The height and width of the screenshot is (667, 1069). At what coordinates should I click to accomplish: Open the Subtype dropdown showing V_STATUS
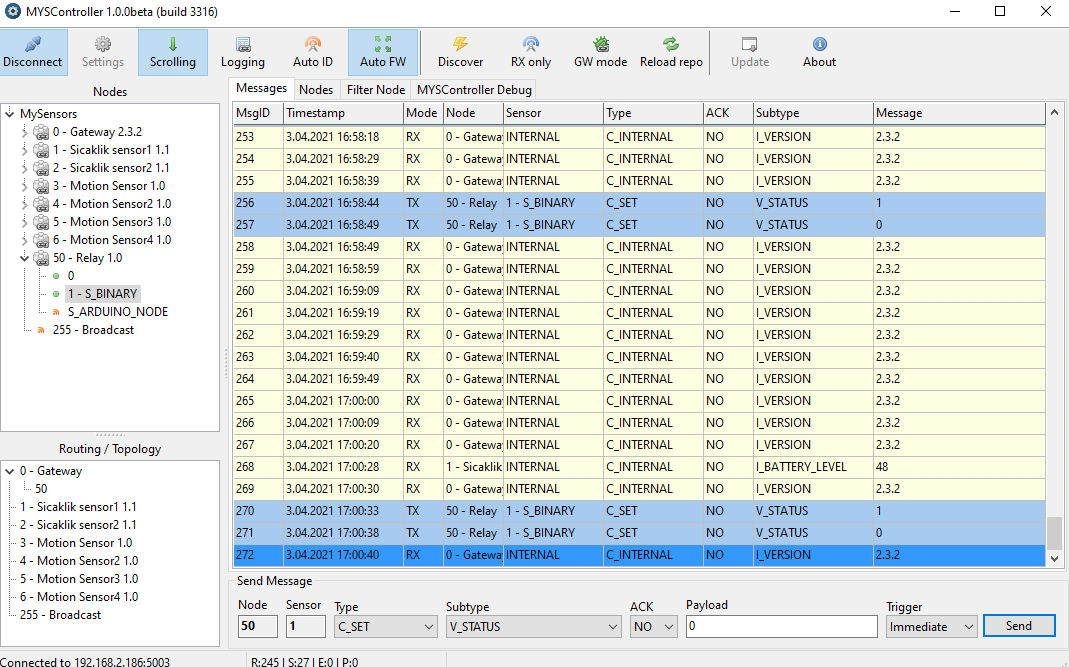[533, 627]
